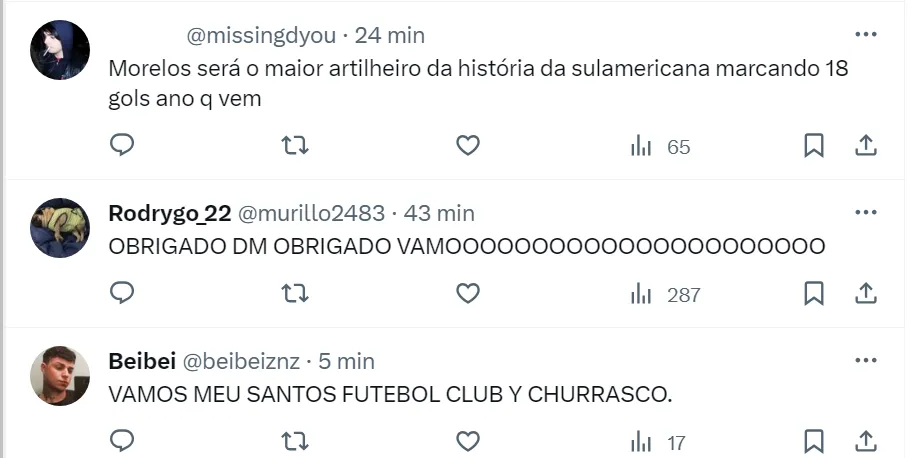Screen dimensions: 908x458
Task: Share Rodrygo_22's tweet
Action: (x=866, y=294)
